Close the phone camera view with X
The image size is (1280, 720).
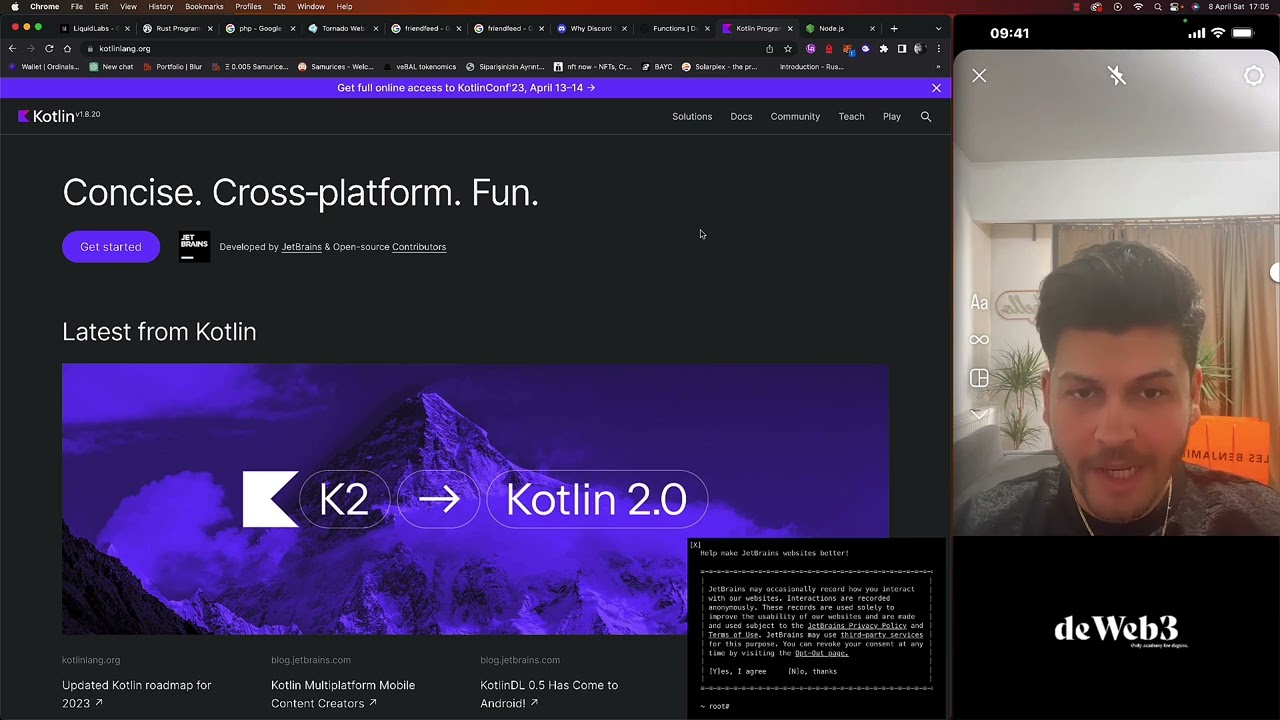coord(979,76)
